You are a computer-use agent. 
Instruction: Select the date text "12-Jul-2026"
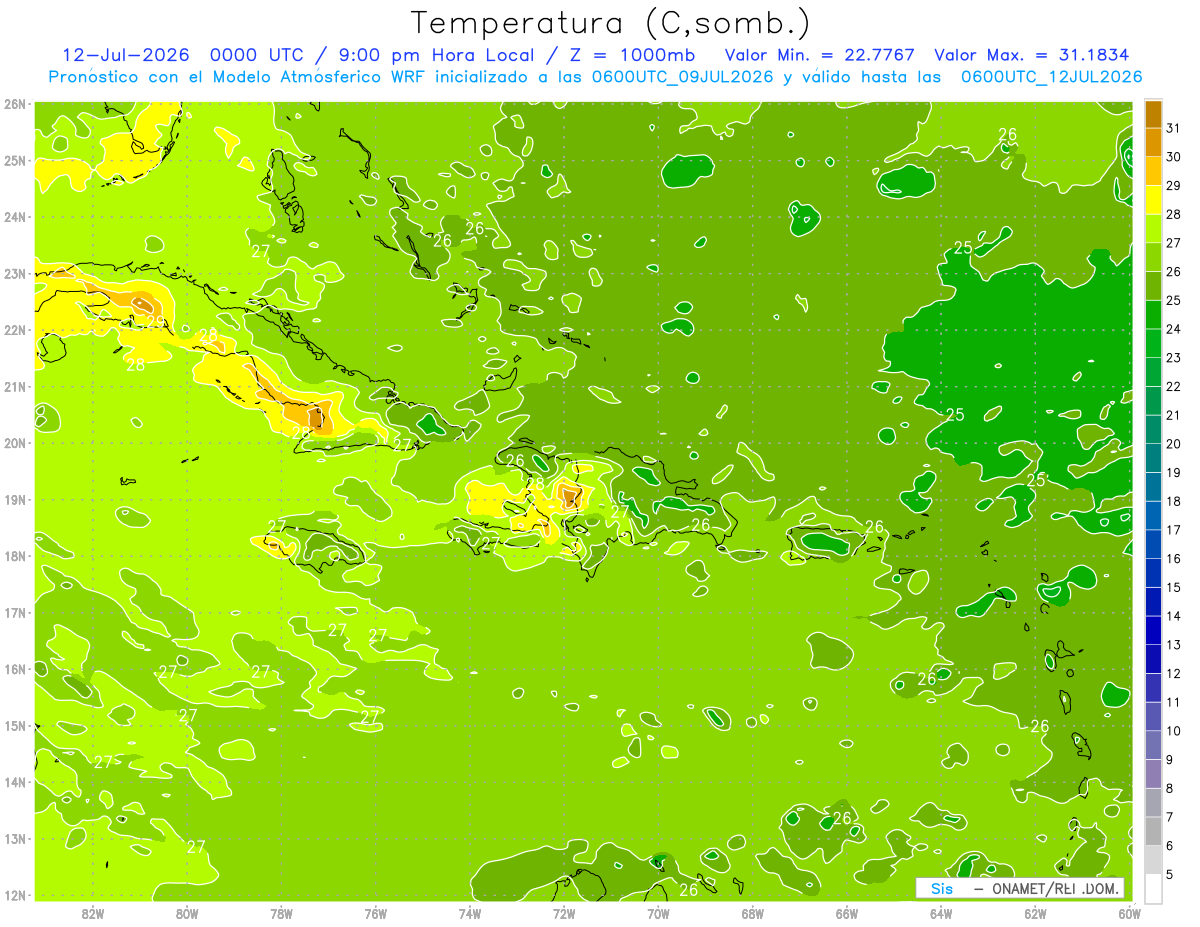(124, 55)
